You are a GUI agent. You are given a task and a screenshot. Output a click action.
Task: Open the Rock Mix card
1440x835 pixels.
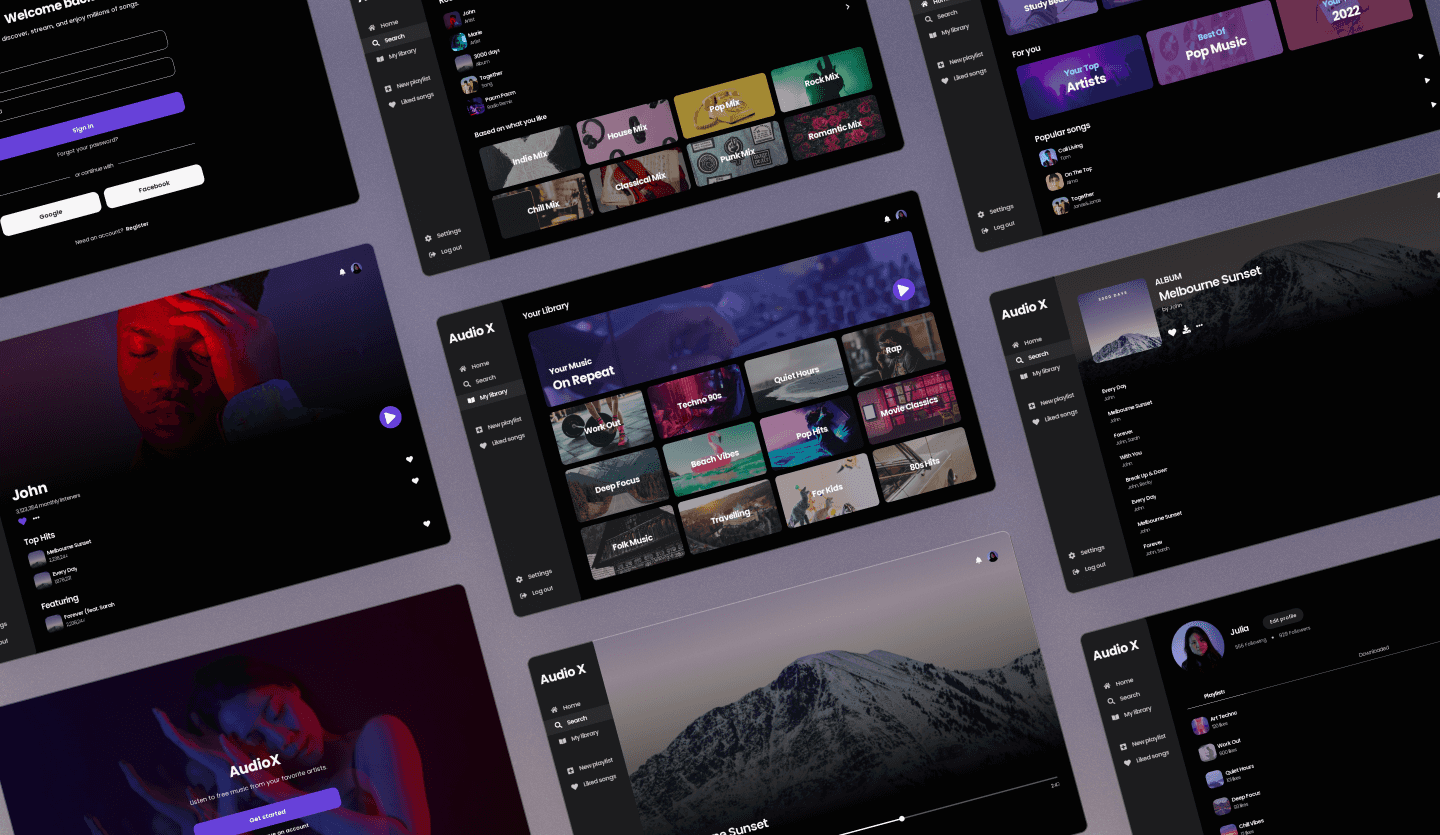[822, 79]
